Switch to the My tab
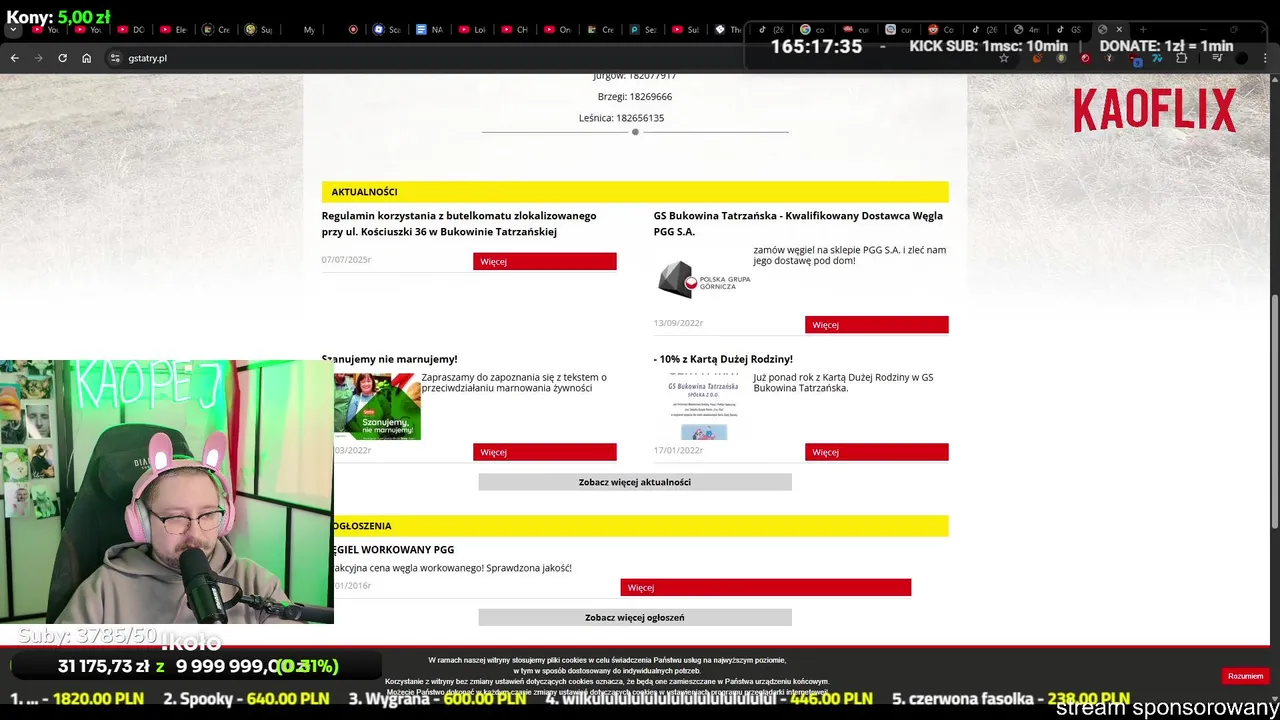This screenshot has height=720, width=1280. coord(300,30)
